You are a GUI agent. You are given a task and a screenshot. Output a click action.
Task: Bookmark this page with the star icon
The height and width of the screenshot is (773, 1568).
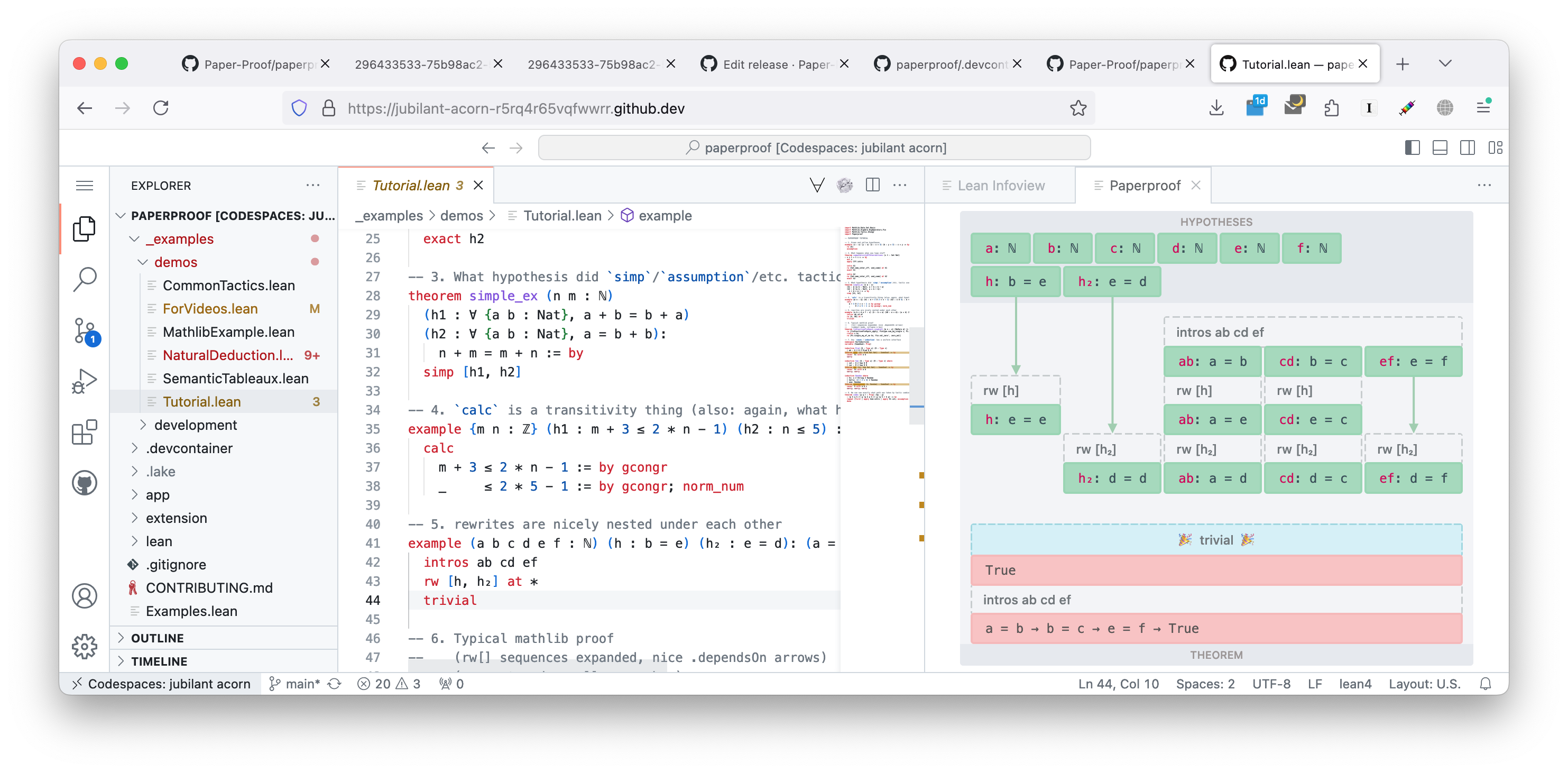click(x=1078, y=108)
